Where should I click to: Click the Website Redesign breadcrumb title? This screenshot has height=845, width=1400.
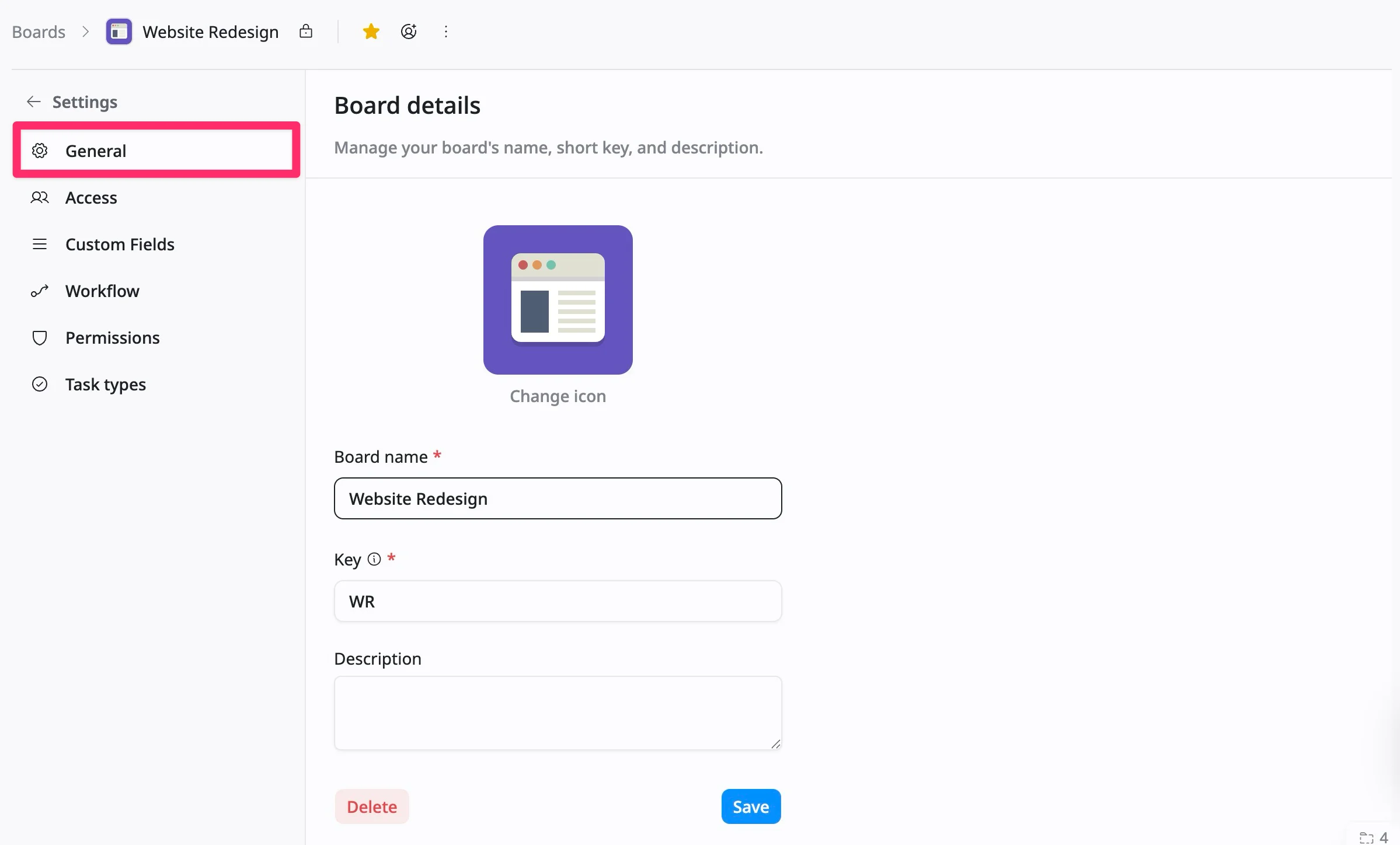point(211,32)
